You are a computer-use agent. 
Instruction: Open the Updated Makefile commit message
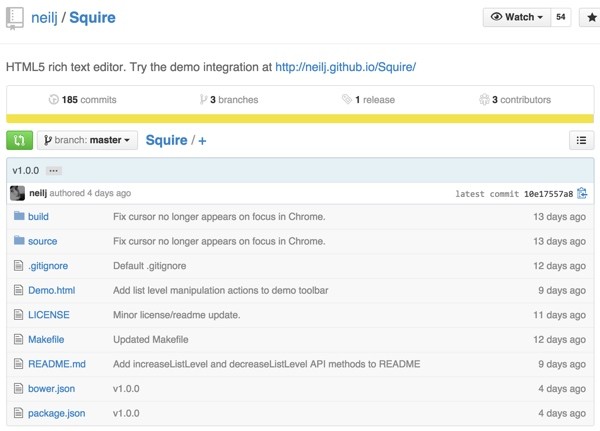pos(151,340)
